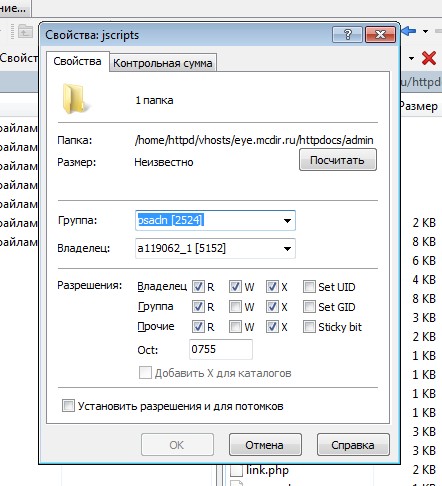
Task: Open the Владелец dropdown list
Action: tap(287, 248)
